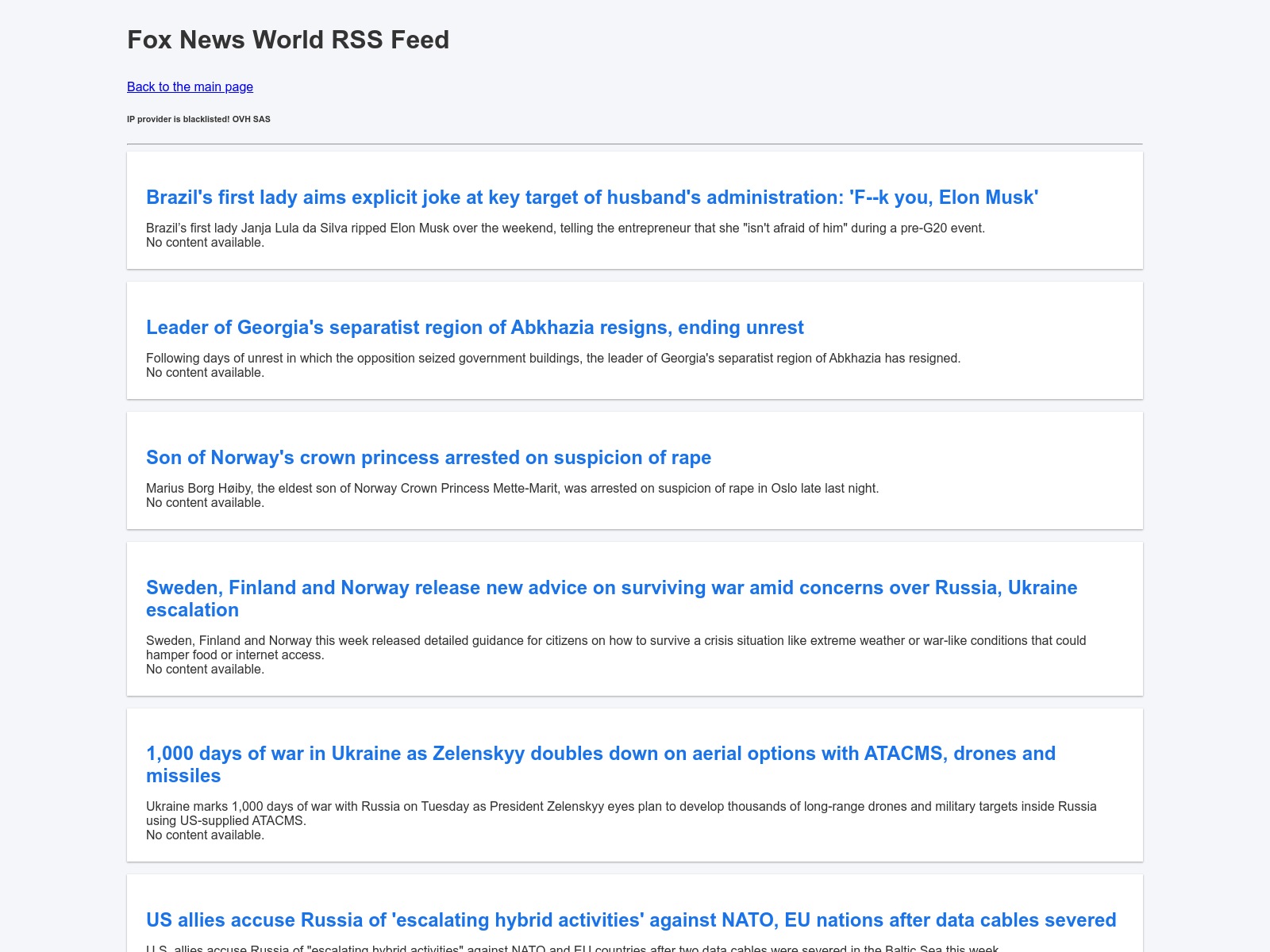Screen dimensions: 1270x952
Task: Click the Following days of unrest summary text
Action: tap(553, 358)
